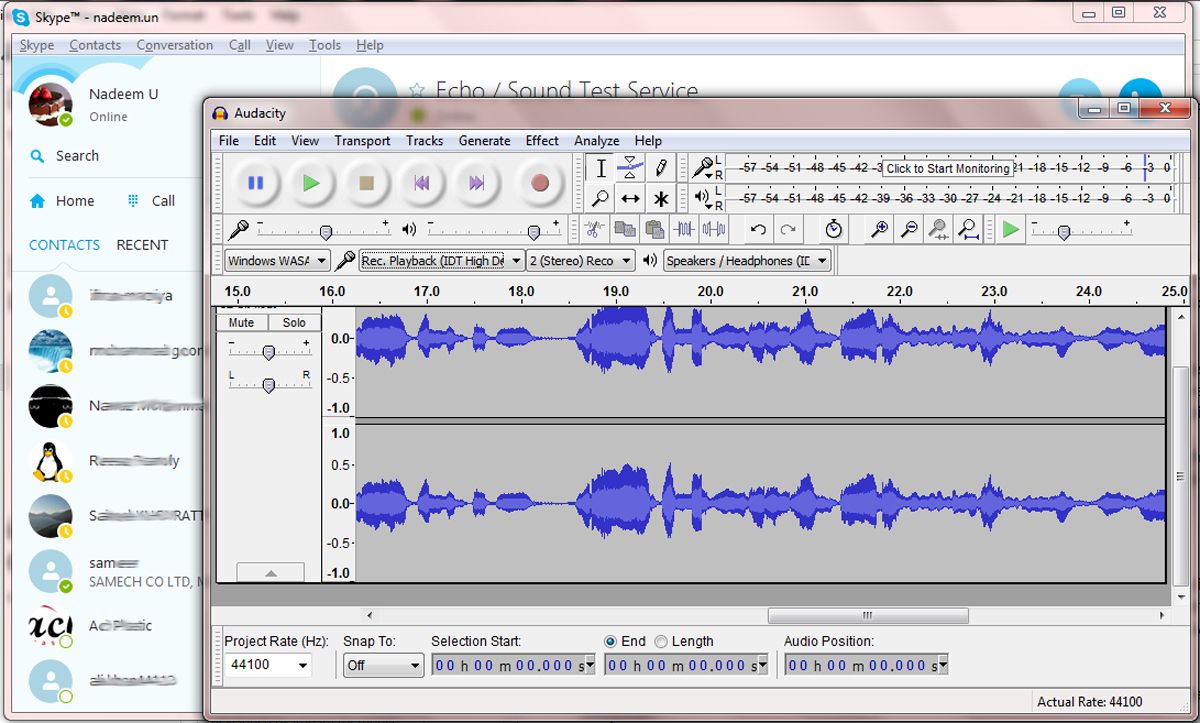Open the Contacts menu in Skype
1200x723 pixels.
(x=95, y=45)
